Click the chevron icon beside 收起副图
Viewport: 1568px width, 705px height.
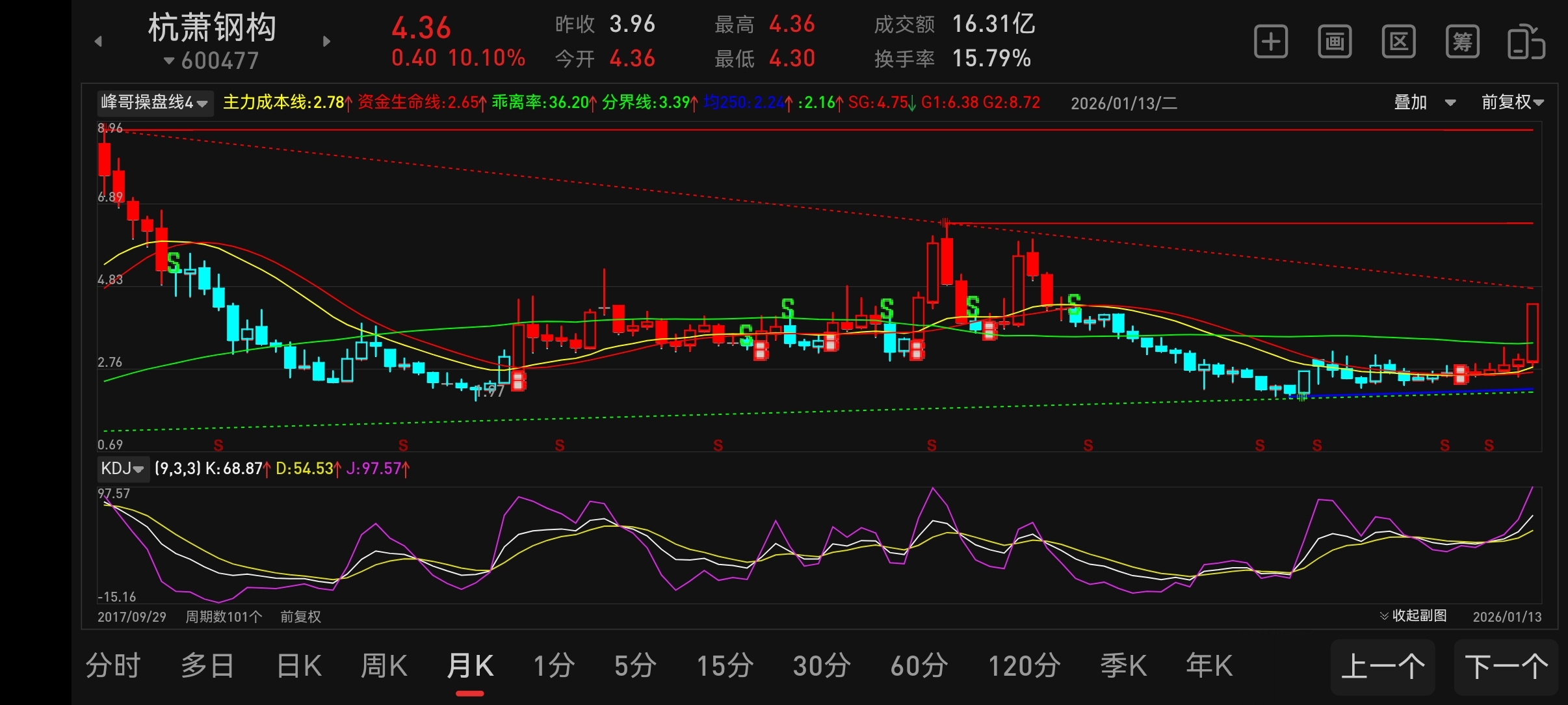pos(1384,616)
